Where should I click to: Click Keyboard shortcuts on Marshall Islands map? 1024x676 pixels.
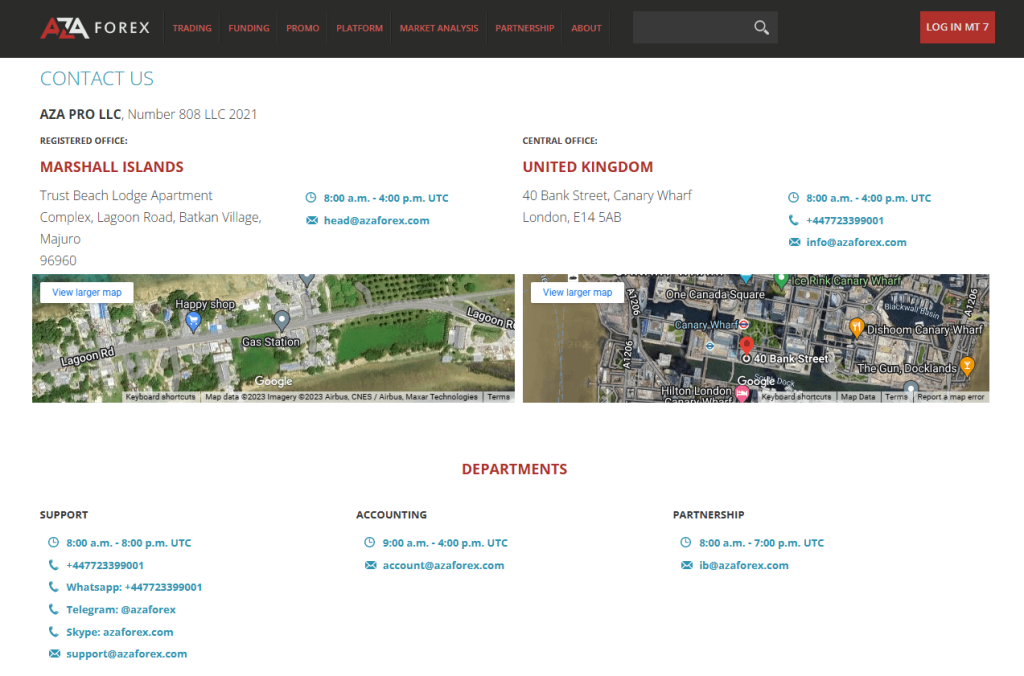[x=160, y=396]
